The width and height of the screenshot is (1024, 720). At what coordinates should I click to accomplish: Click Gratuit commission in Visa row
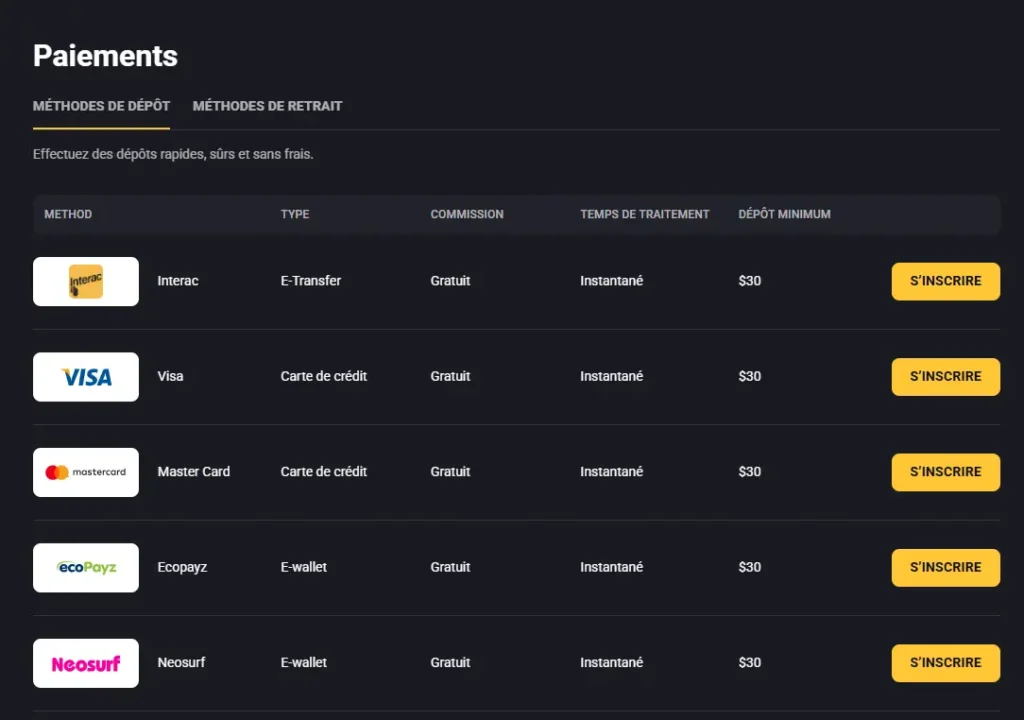point(450,376)
